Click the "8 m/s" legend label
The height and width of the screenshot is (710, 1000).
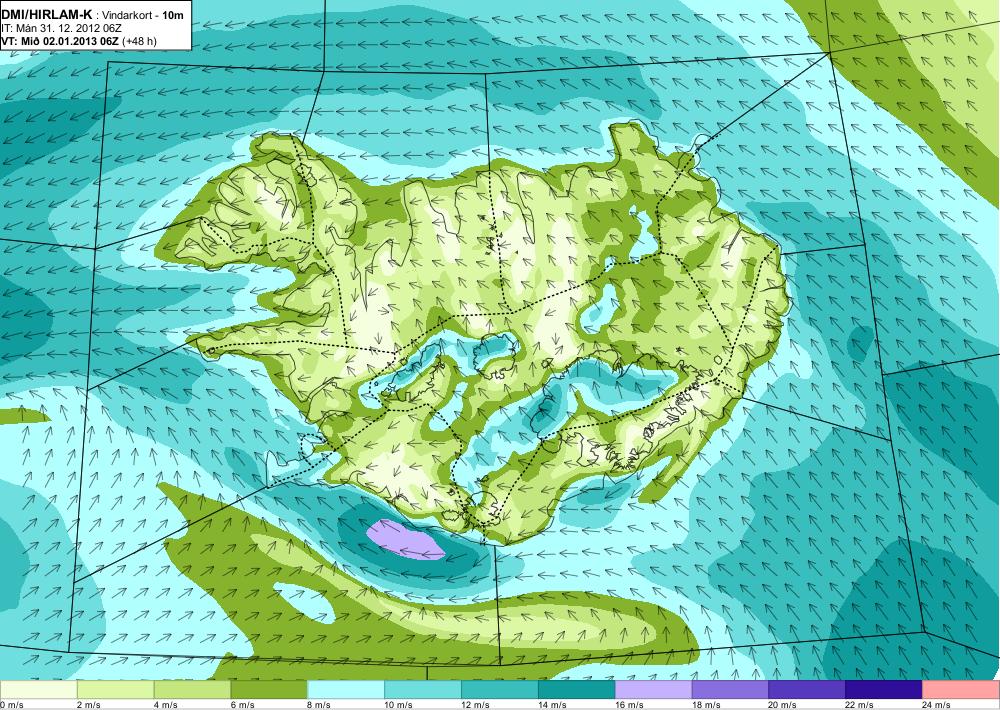point(320,705)
